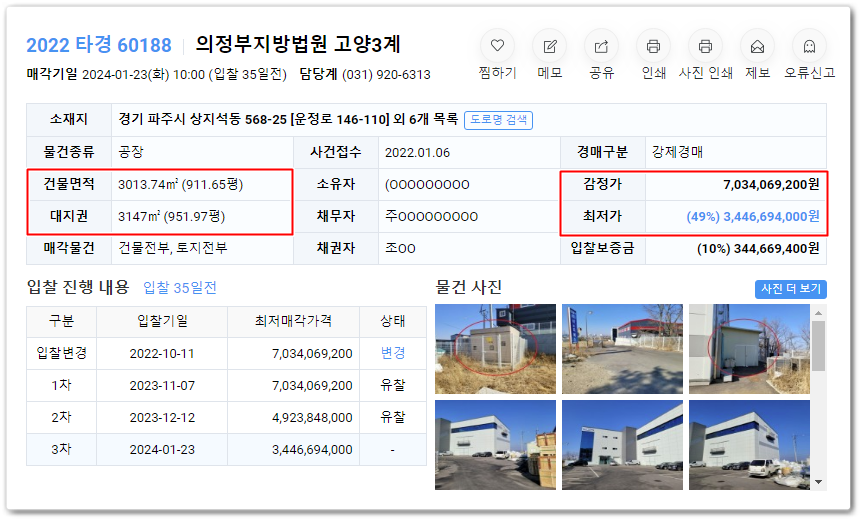Select the 1차 row date 2023-11-07
The image size is (863, 522).
coord(162,385)
